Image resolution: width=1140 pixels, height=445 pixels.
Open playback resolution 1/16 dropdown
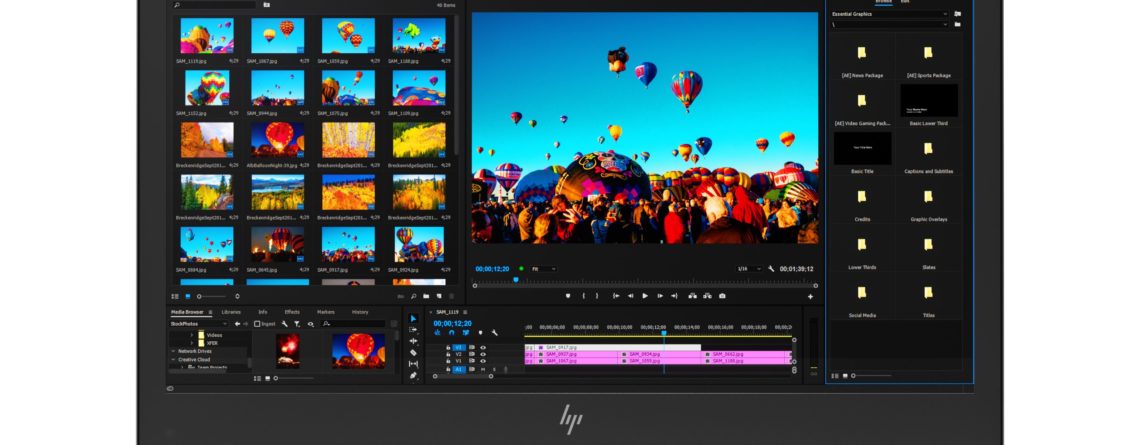[x=749, y=269]
